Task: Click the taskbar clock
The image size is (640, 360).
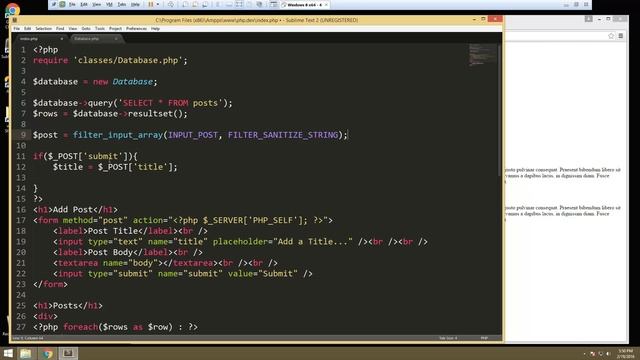Action: [625, 353]
